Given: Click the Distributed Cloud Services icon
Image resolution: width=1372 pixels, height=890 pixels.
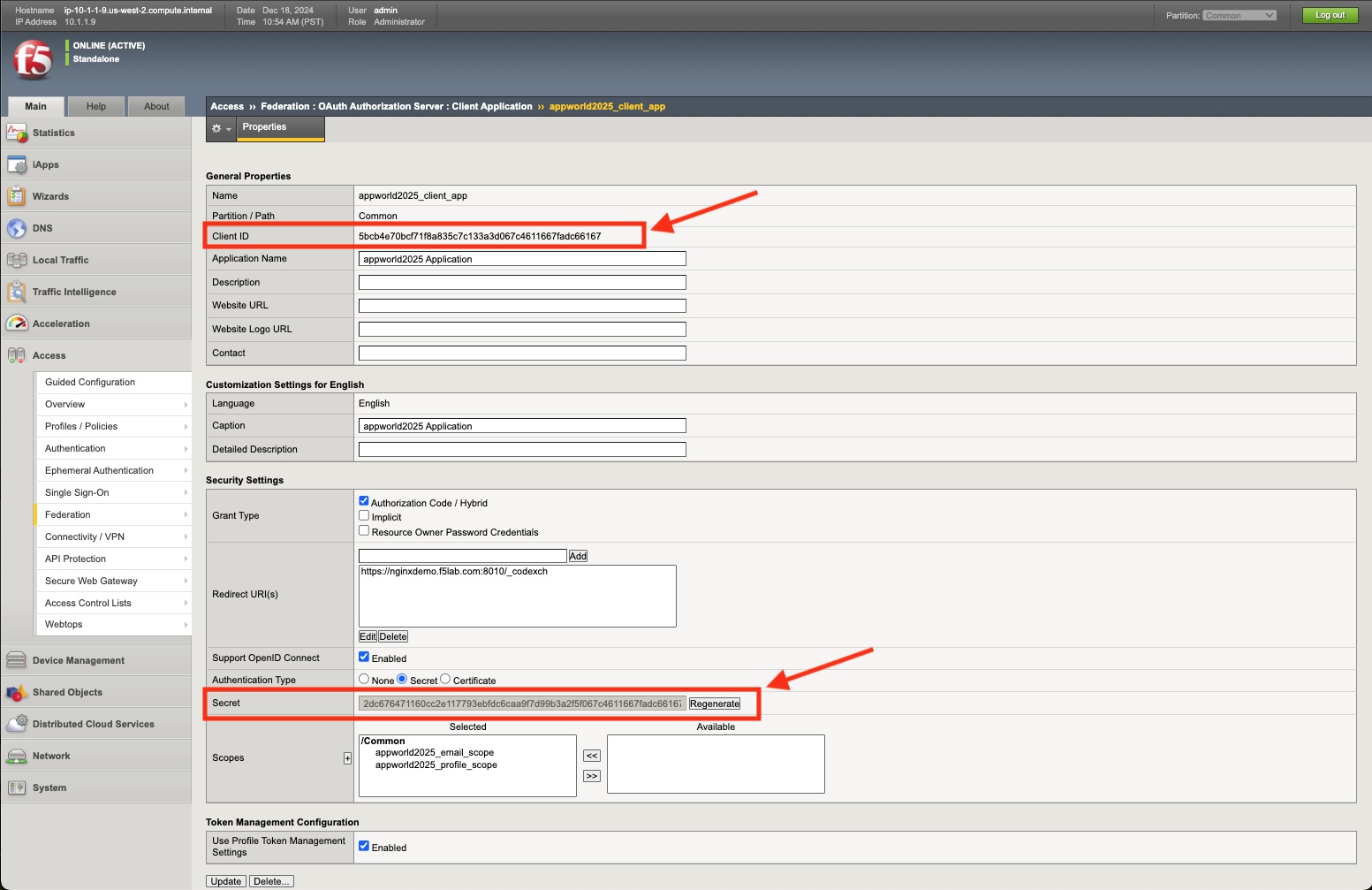Looking at the screenshot, I should coord(17,724).
